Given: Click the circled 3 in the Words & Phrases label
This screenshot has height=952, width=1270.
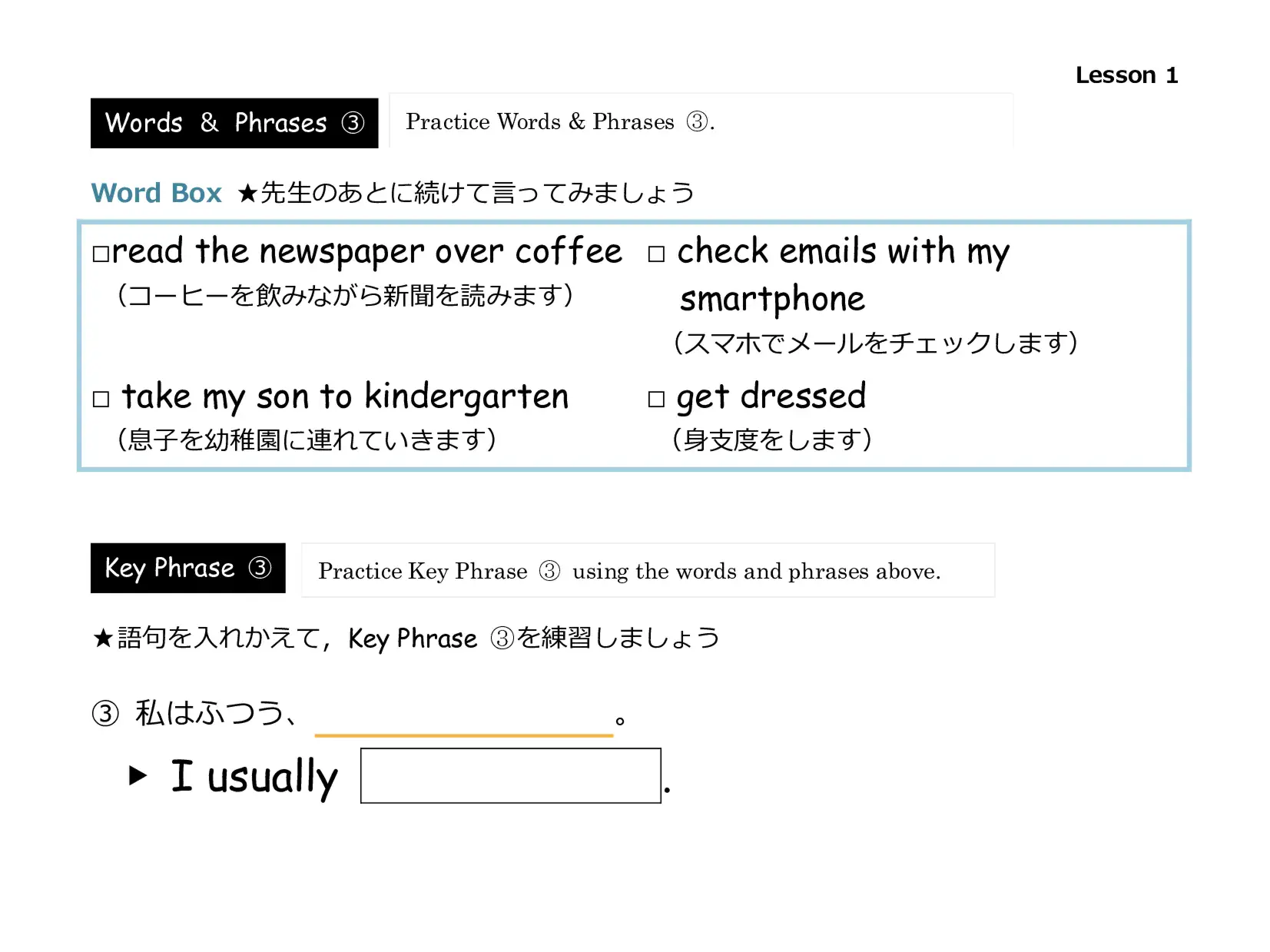Looking at the screenshot, I should (x=353, y=123).
